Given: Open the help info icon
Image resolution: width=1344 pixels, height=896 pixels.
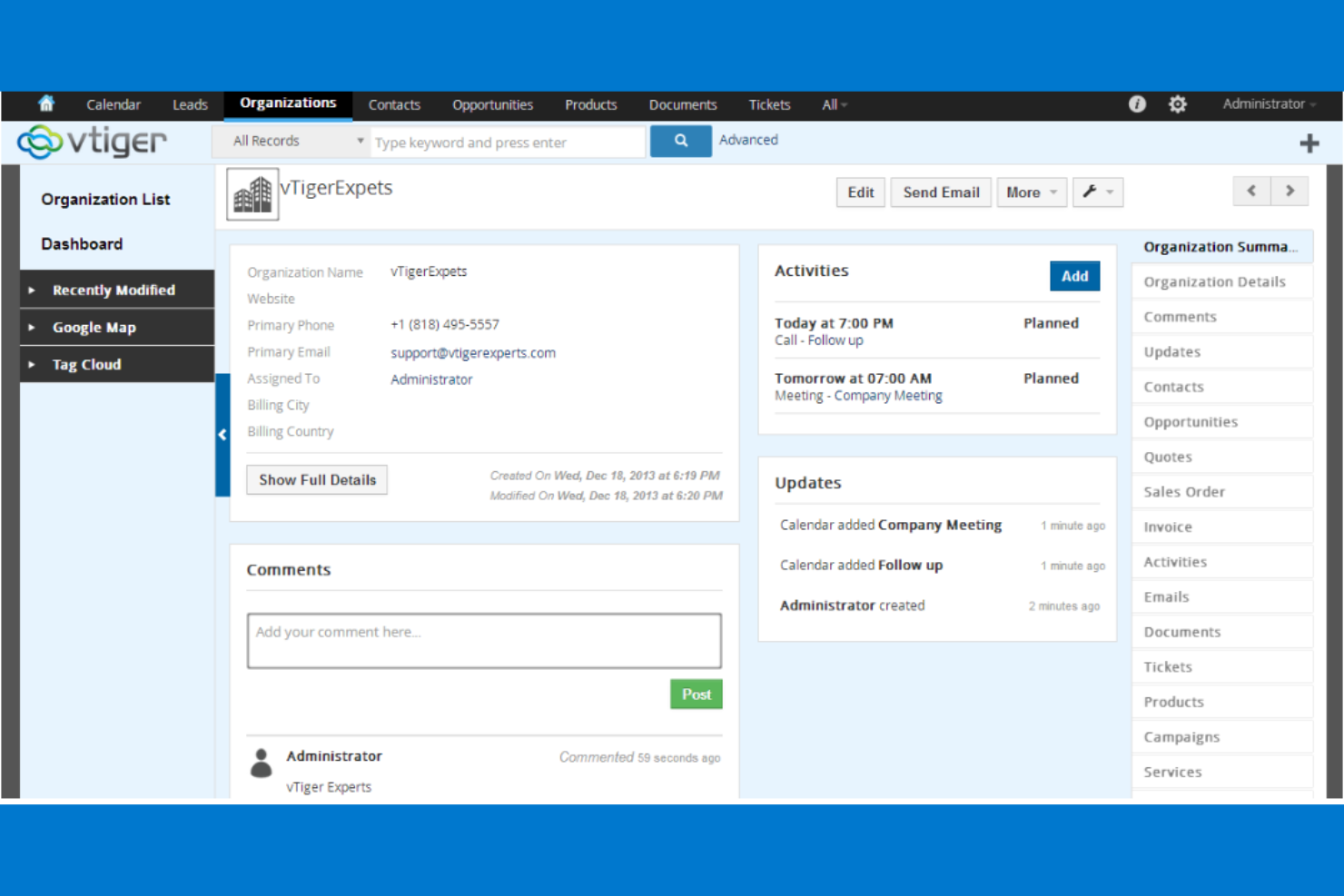Looking at the screenshot, I should 1137,104.
